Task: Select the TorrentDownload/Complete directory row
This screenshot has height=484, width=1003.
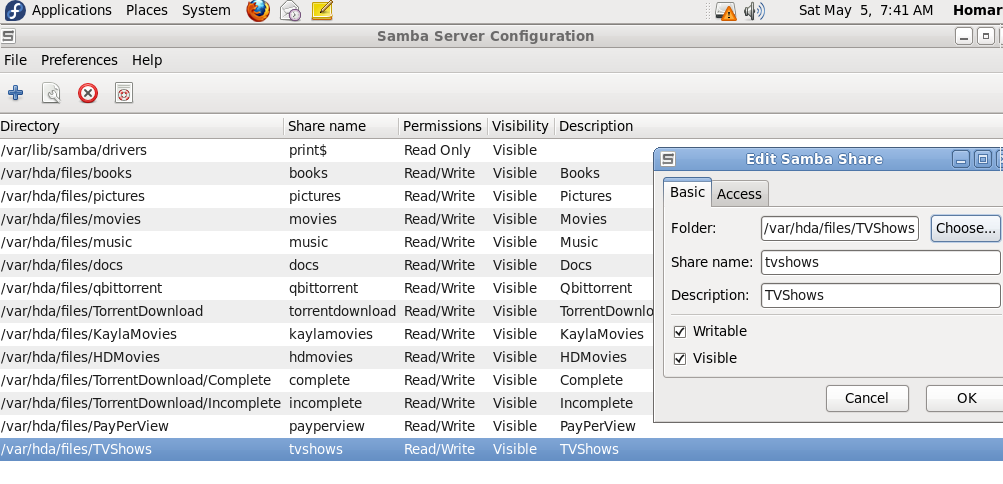Action: point(326,380)
